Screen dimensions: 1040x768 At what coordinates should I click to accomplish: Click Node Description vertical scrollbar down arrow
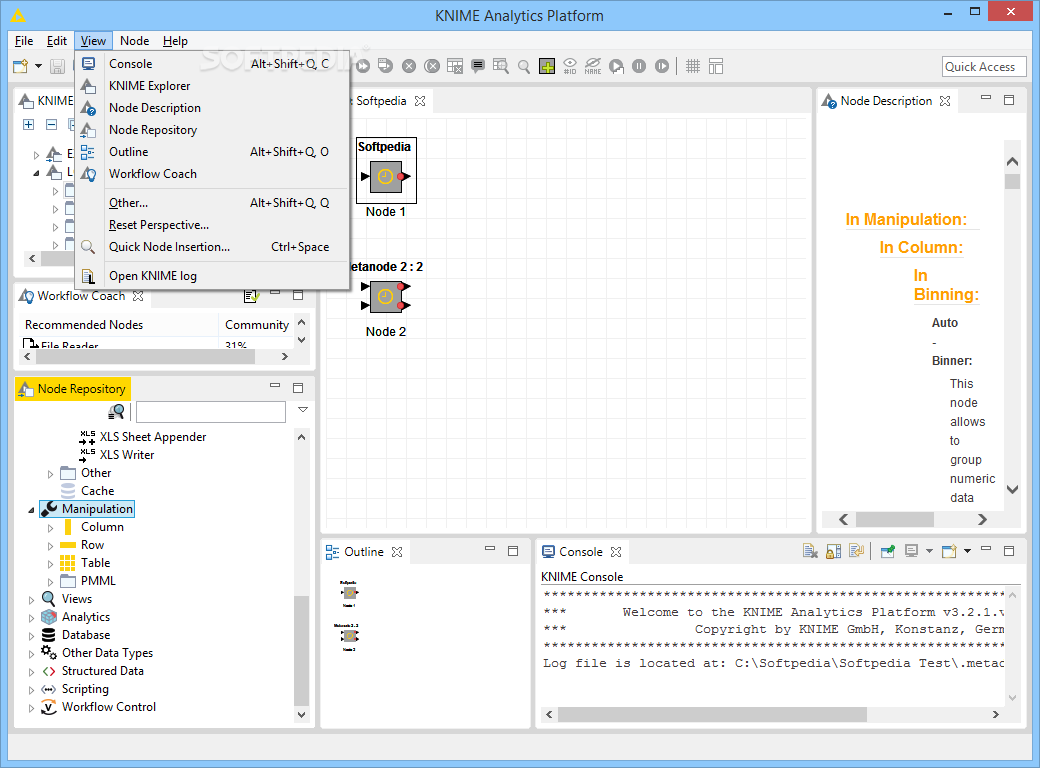tap(1012, 489)
